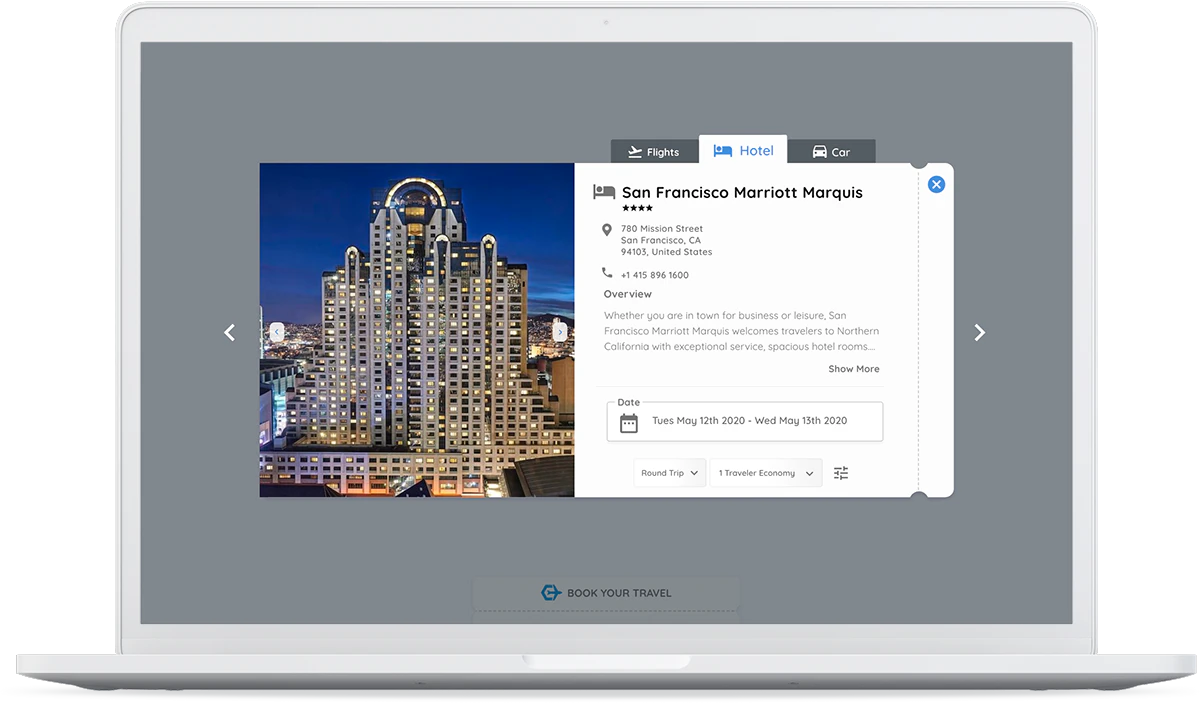
Task: Select the Hotel tab
Action: 743,150
